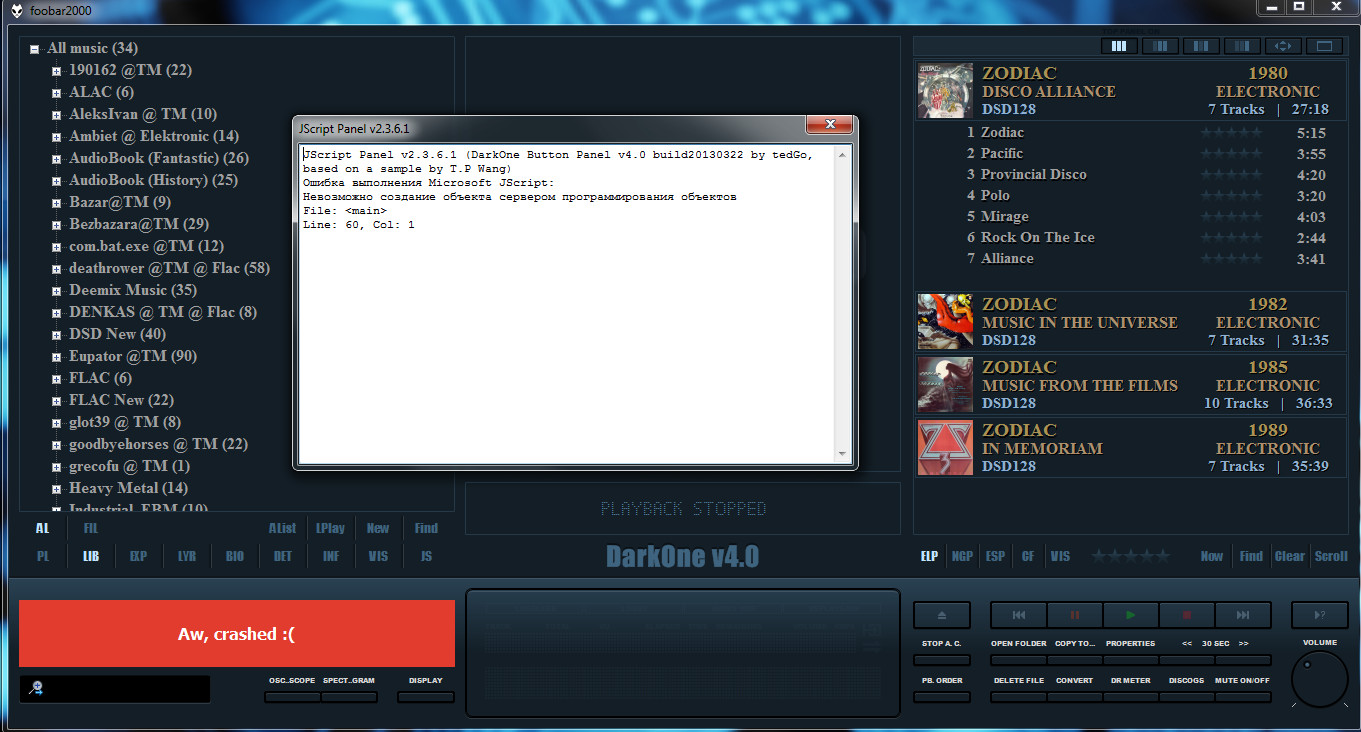
Task: Expand the AudioBook (Fantastic) node
Action: (x=57, y=159)
